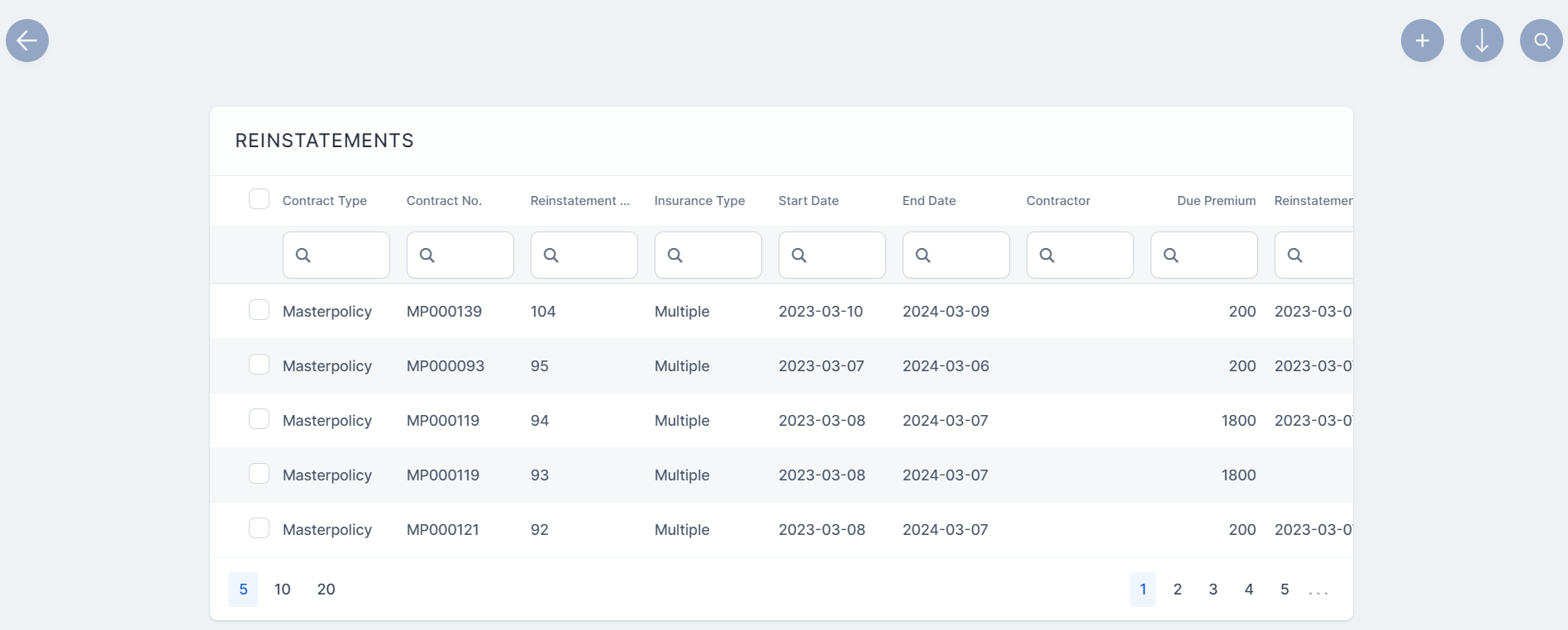Click the back arrow icon
The image size is (1568, 630).
coord(27,41)
